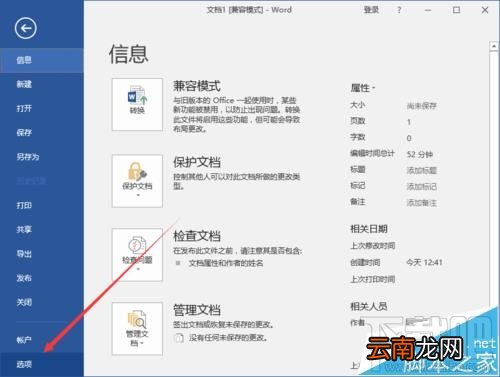Viewport: 500px width, 377px height.
Task: Open the 保护文档 lock button dropdown
Action: click(137, 181)
